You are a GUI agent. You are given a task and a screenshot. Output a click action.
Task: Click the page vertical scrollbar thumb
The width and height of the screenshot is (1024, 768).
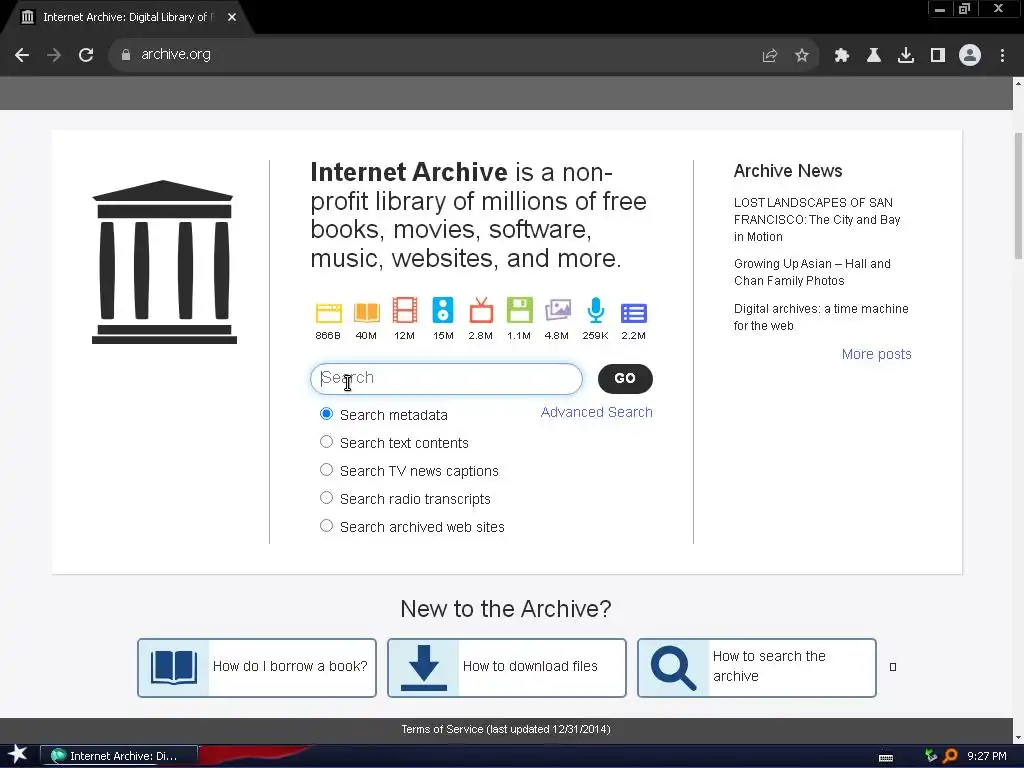coord(1018,196)
